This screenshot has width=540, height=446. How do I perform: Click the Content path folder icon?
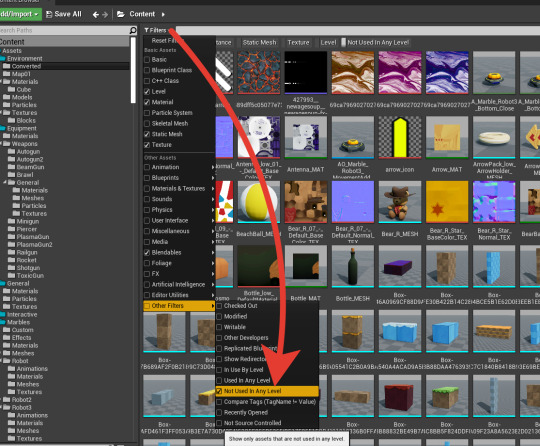click(x=121, y=14)
